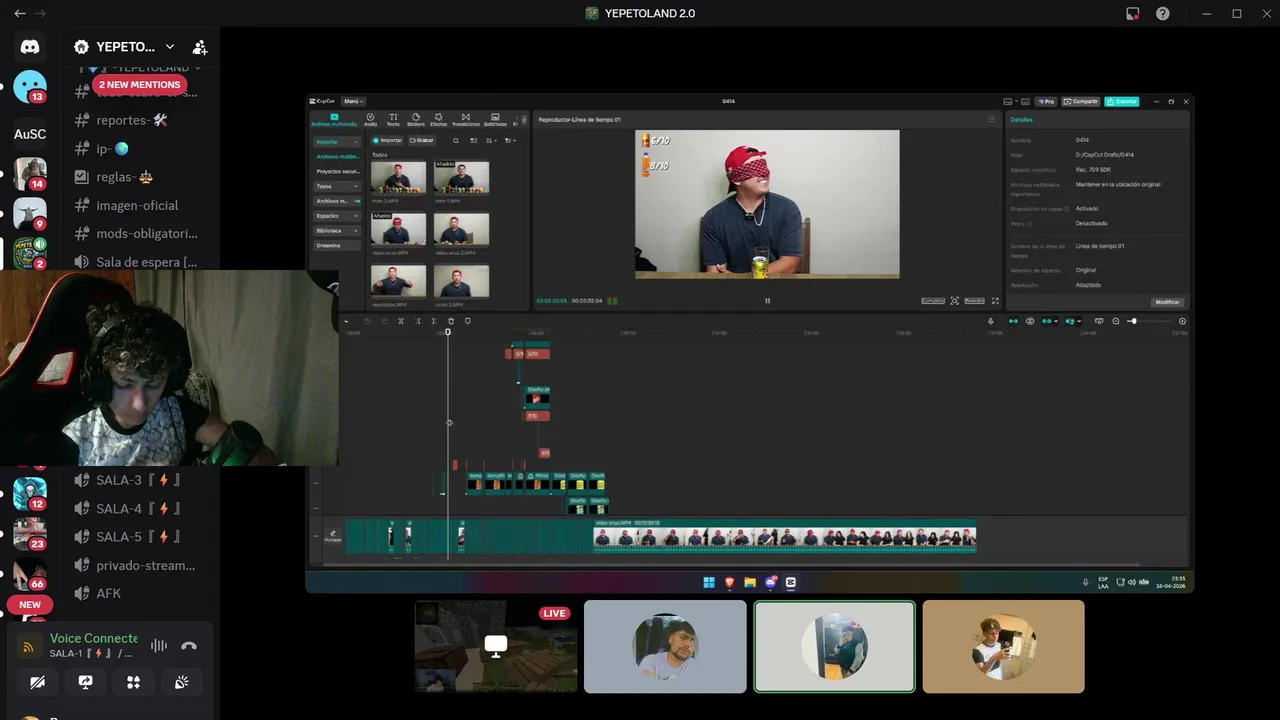Click the round Importar button above the media grid
The height and width of the screenshot is (720, 1280).
[388, 140]
